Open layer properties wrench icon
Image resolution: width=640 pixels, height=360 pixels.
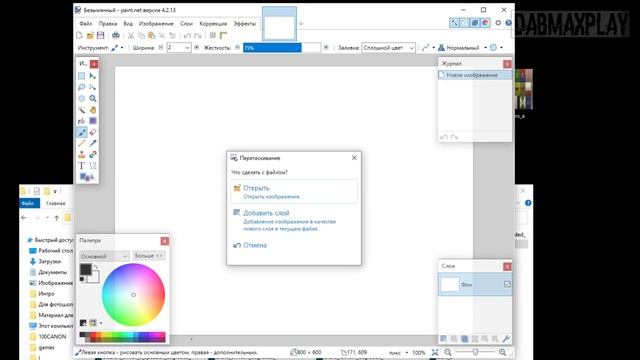506,338
